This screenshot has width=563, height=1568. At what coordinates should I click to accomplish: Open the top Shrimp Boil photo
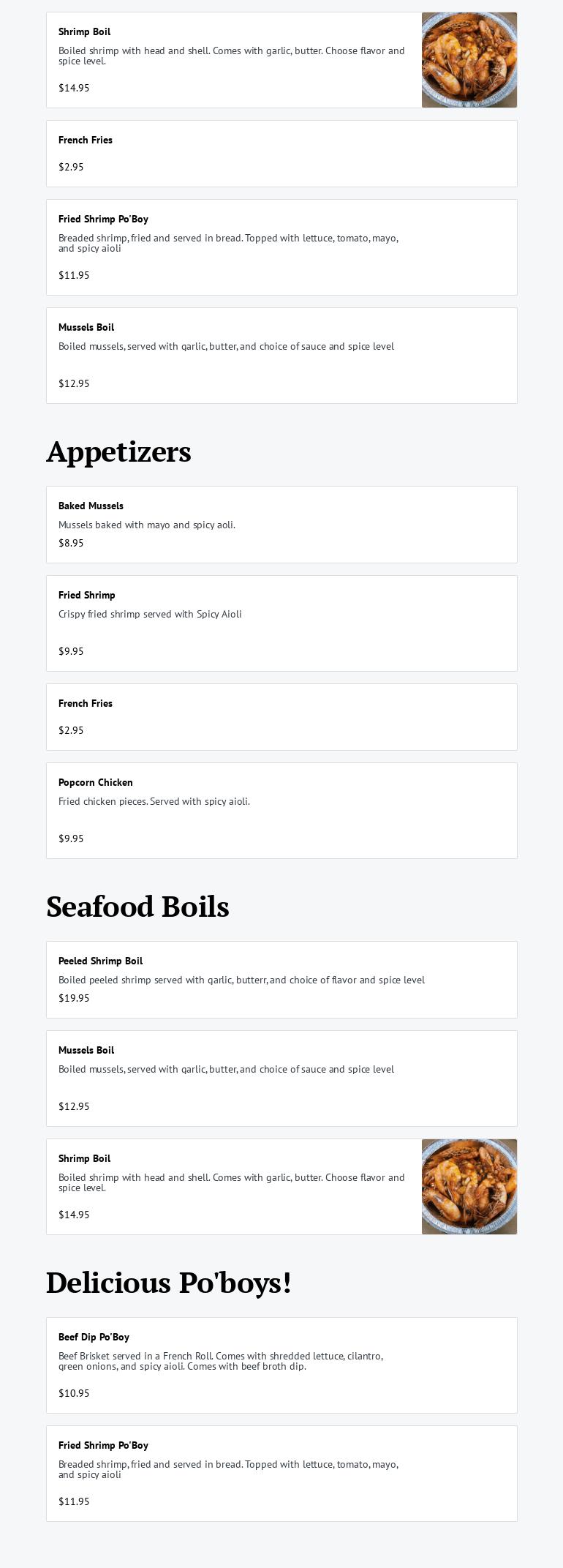(469, 60)
